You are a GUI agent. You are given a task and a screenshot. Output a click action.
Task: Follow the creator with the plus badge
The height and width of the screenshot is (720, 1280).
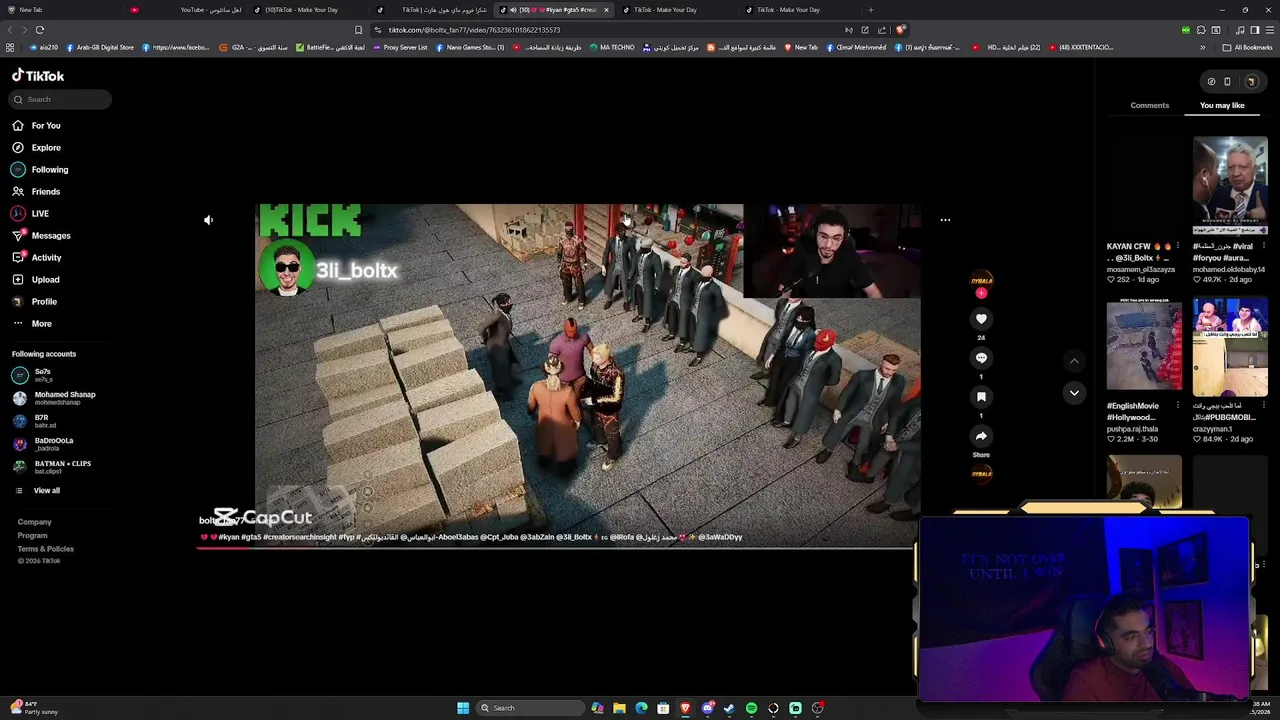[x=981, y=292]
